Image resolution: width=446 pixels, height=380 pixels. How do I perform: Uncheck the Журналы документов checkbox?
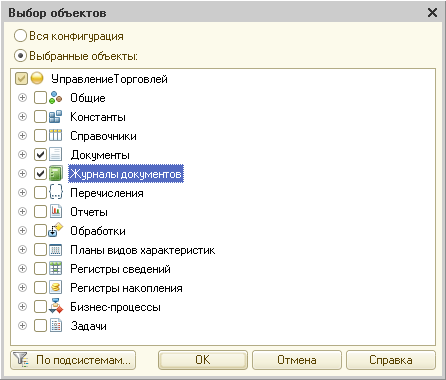(40, 174)
